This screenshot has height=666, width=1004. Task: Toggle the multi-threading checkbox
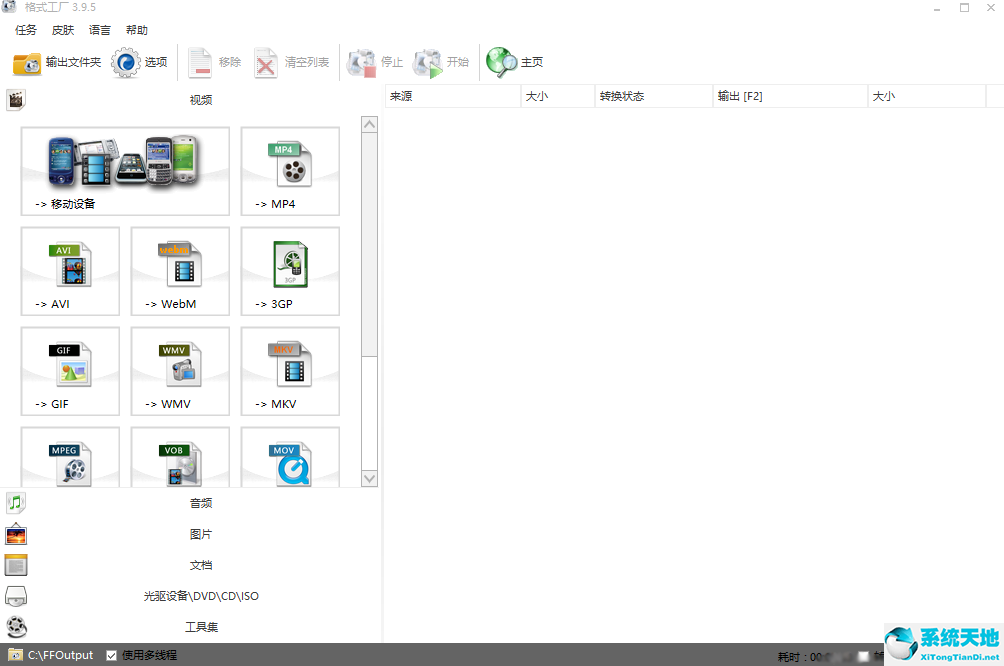[111, 655]
